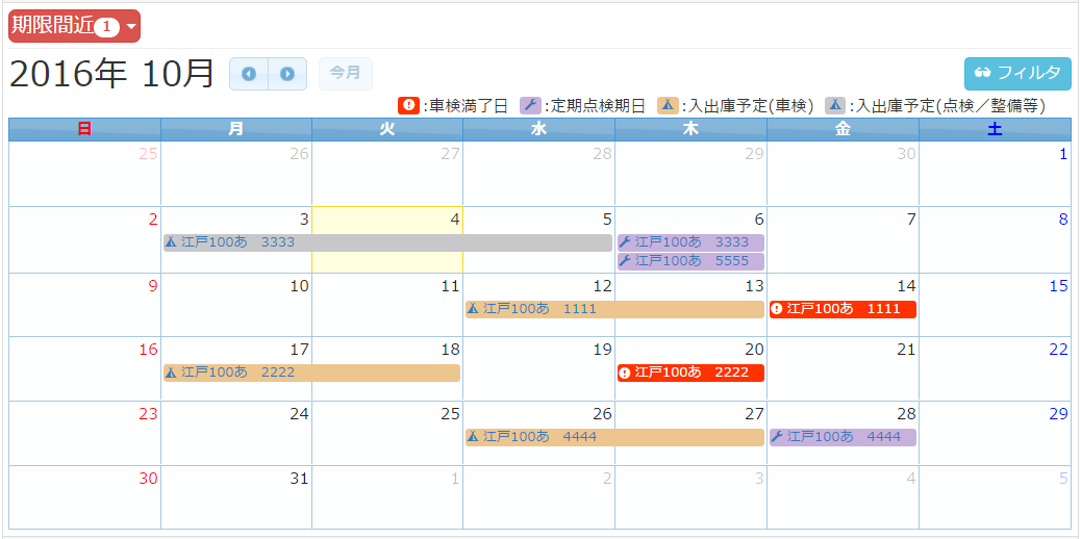This screenshot has height=539, width=1081.
Task: Open purple inspection event 江戸100あ 4444
Action: [842, 437]
